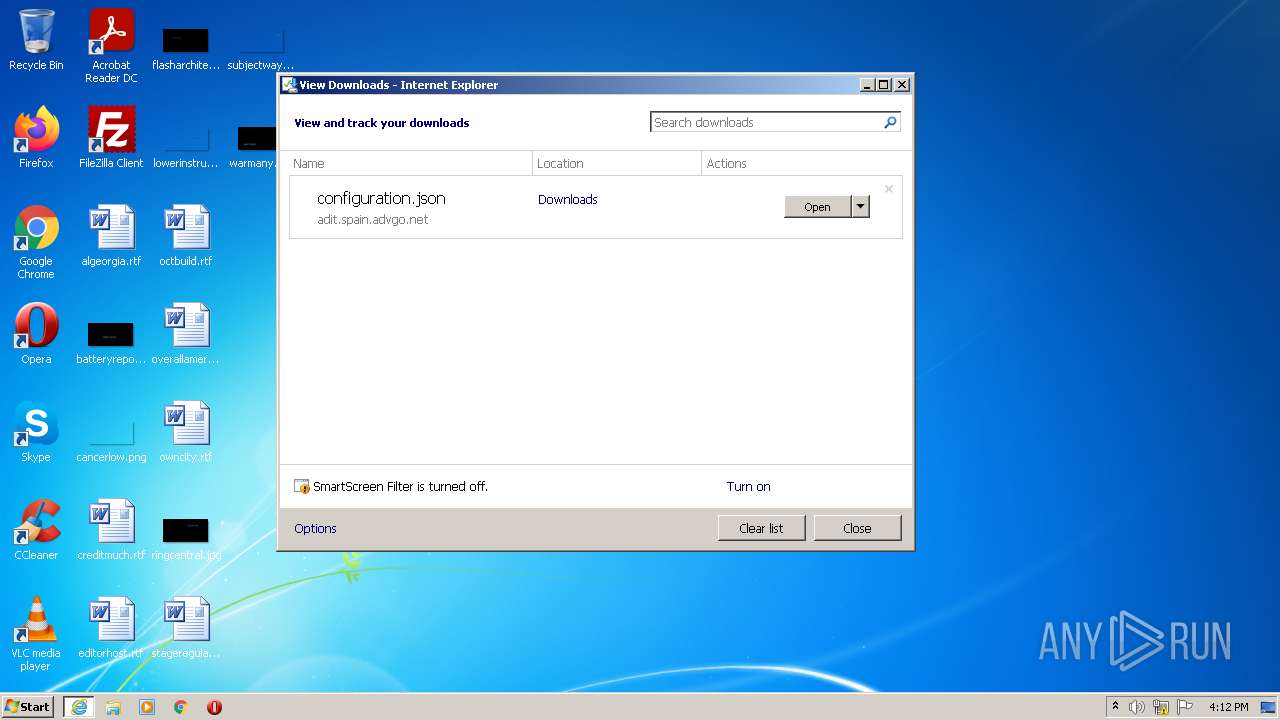Image resolution: width=1280 pixels, height=720 pixels.
Task: Click the 4:12 PM system clock
Action: [1228, 707]
